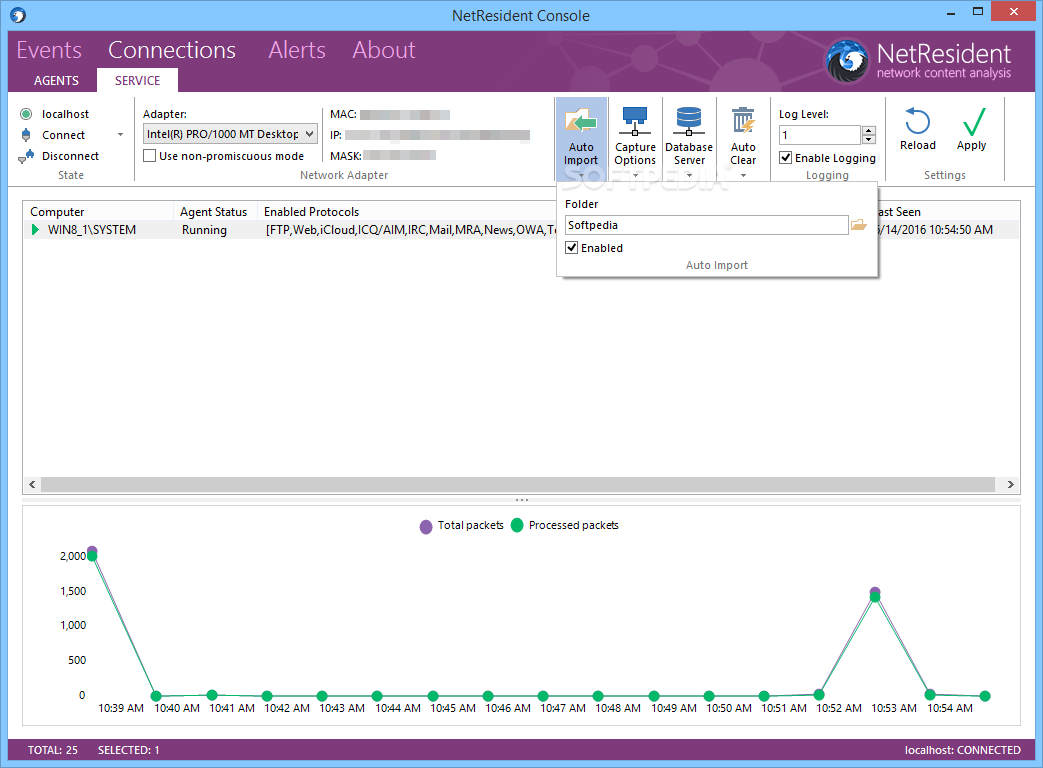
Task: Click the scroll left arrow of agents list
Action: (32, 484)
